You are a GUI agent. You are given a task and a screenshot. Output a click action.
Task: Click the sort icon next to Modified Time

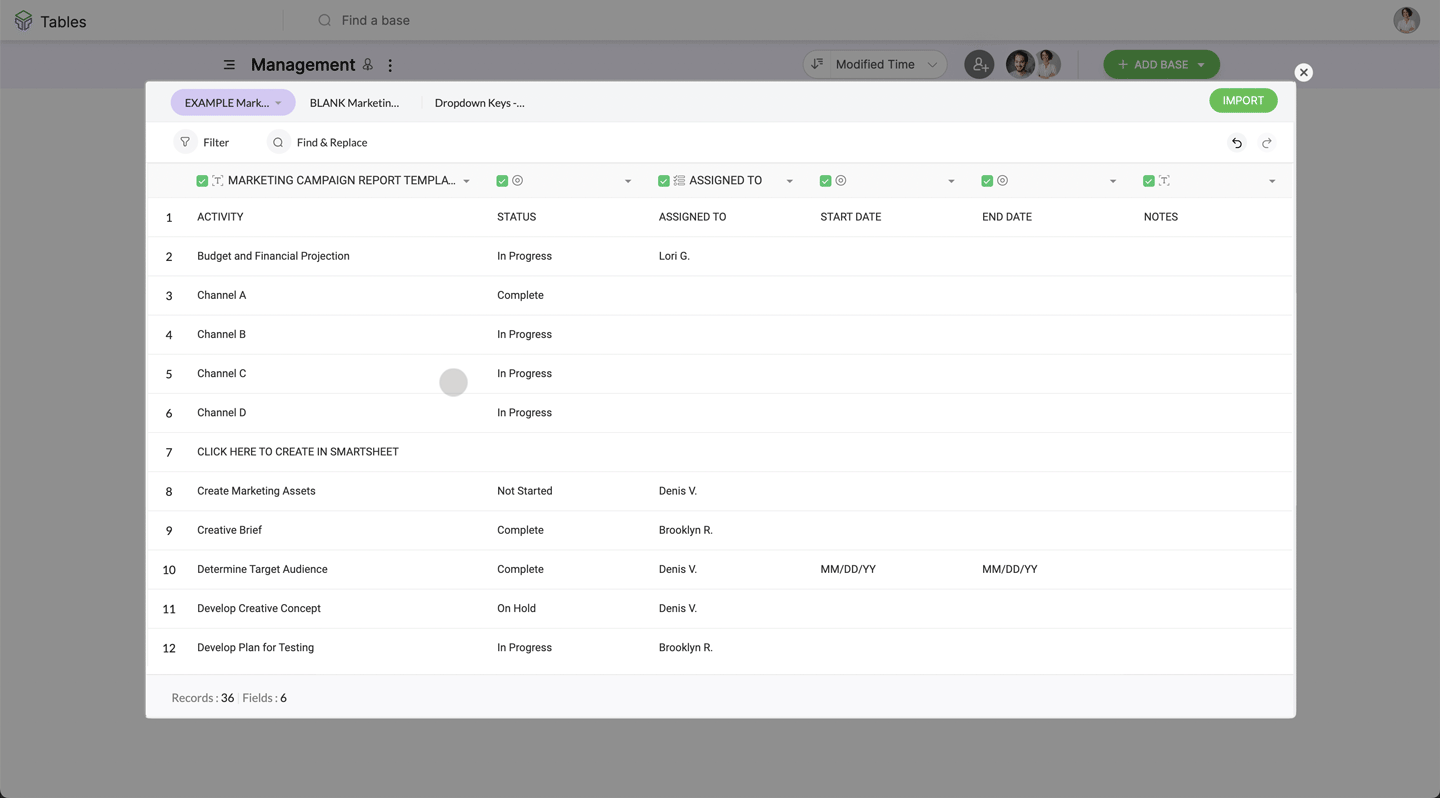coord(818,64)
